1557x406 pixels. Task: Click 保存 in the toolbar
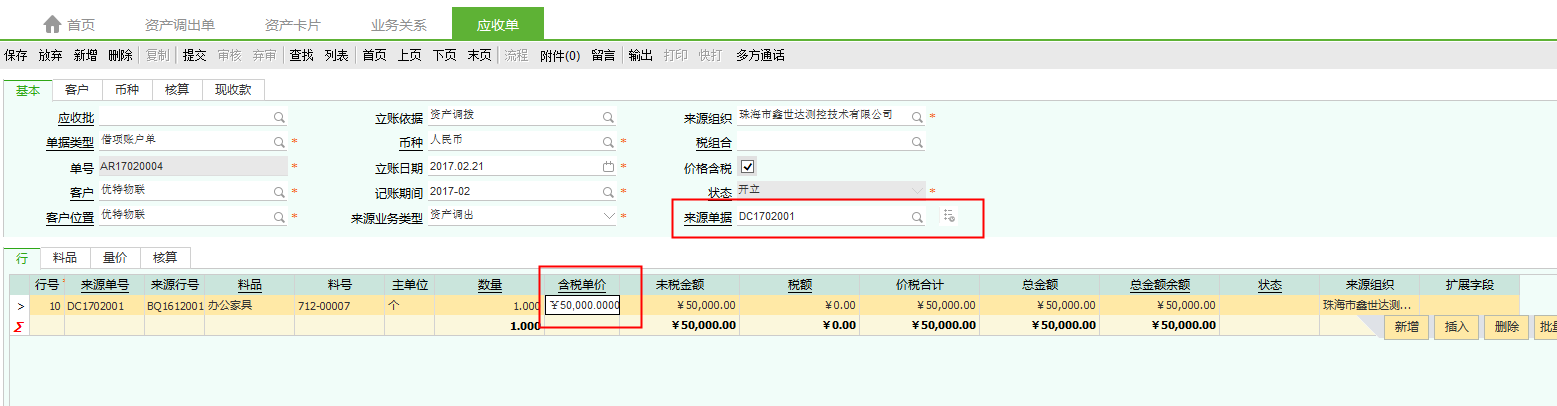16,56
